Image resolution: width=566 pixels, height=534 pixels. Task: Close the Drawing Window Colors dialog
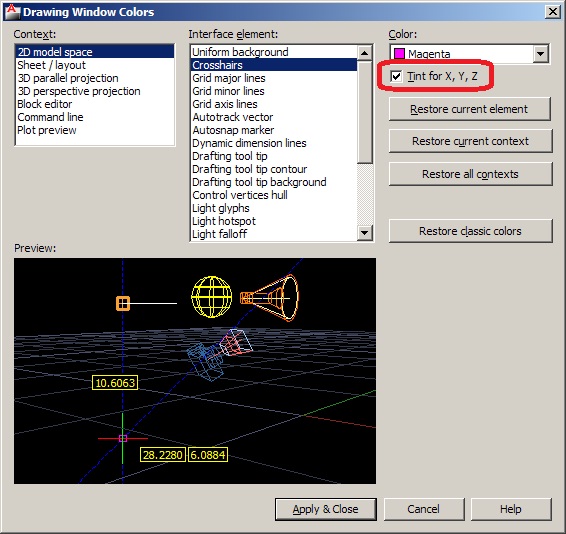click(x=552, y=12)
